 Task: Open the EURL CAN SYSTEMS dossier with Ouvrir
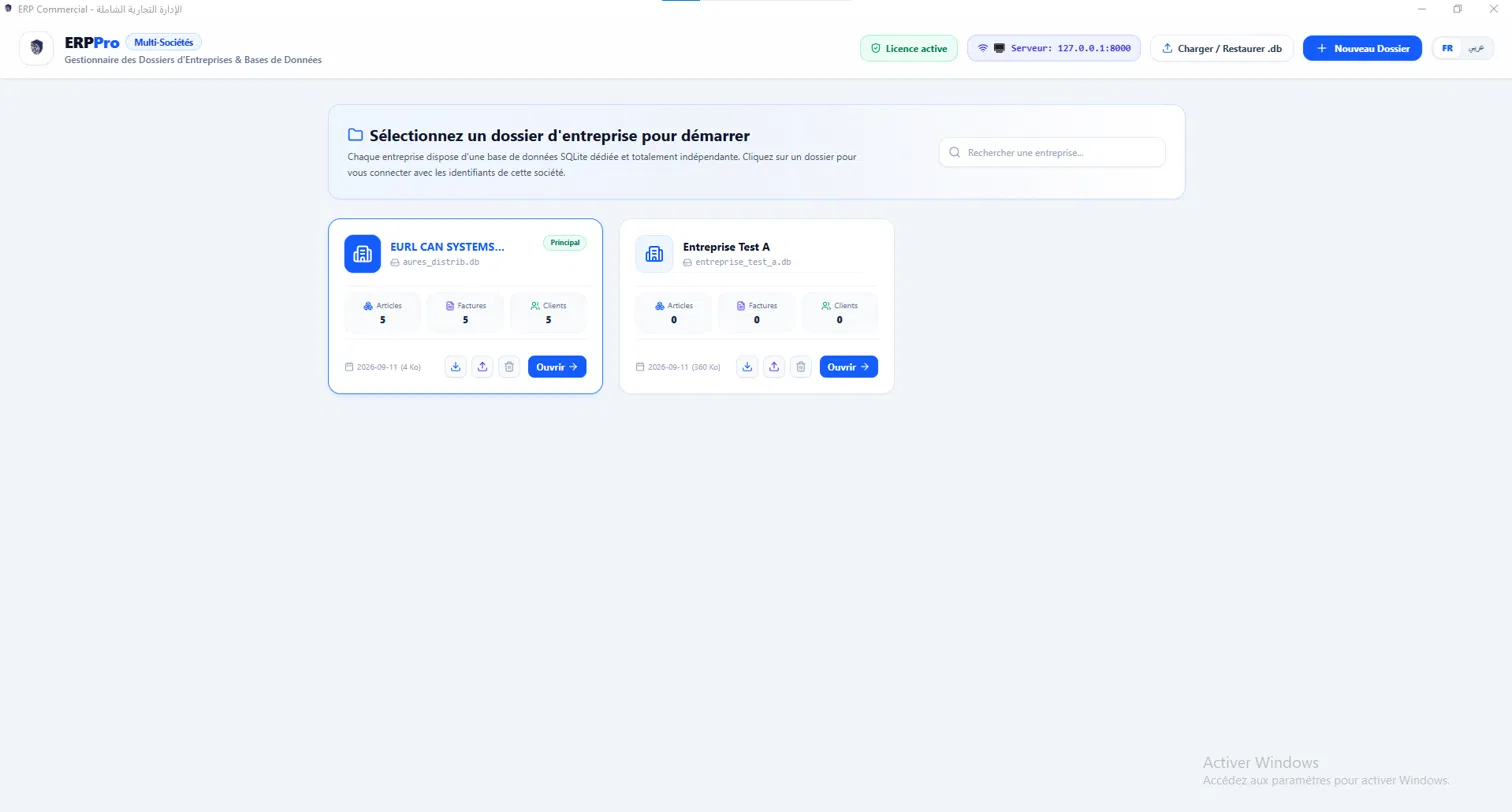pyautogui.click(x=557, y=367)
